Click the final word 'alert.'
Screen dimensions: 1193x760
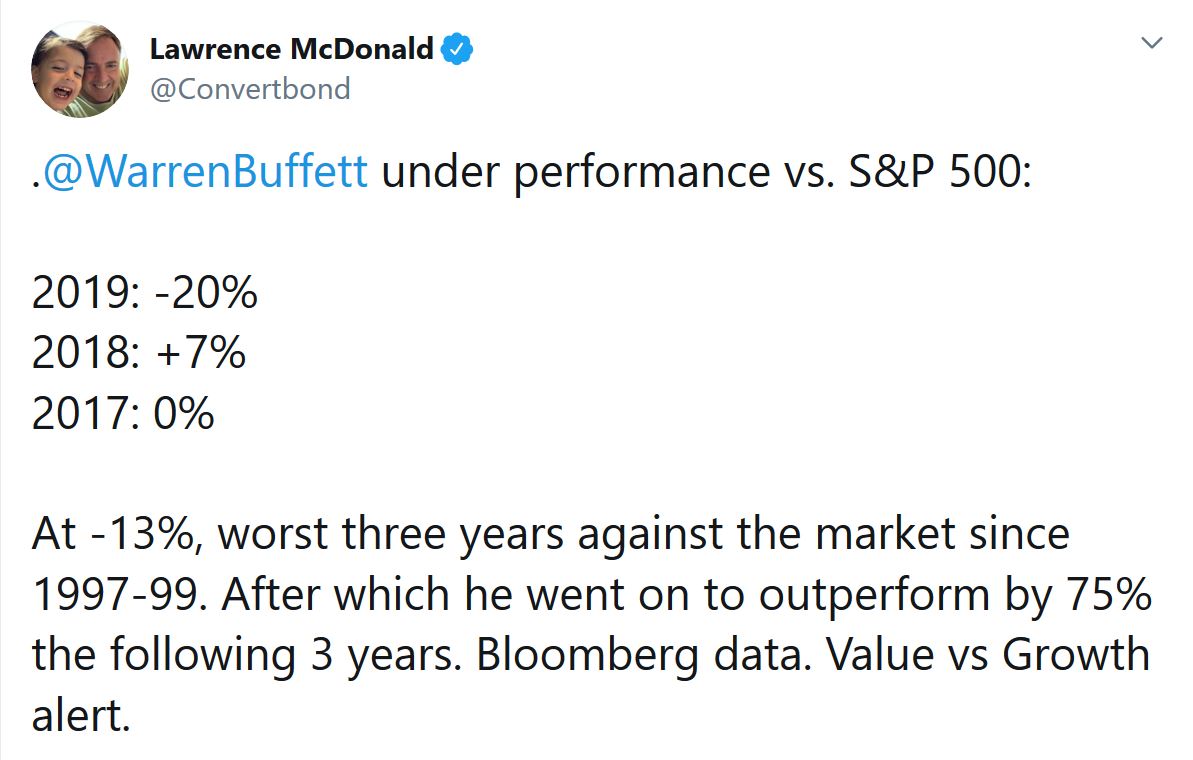(x=81, y=716)
